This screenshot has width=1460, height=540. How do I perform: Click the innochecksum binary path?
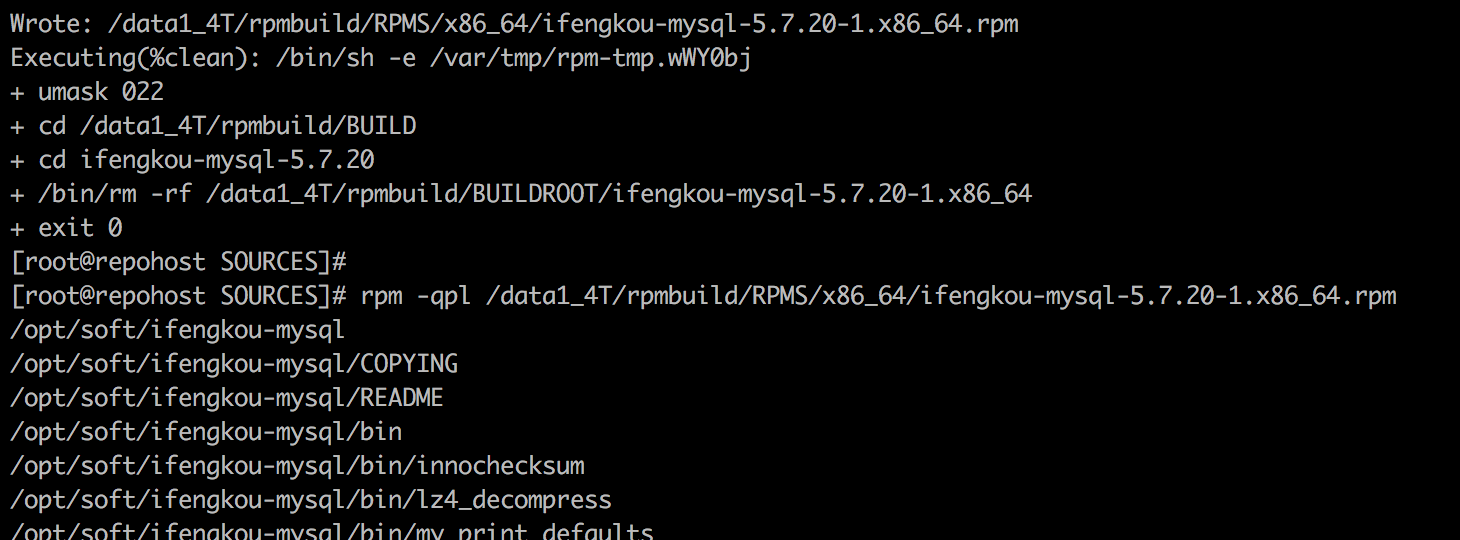coord(297,466)
